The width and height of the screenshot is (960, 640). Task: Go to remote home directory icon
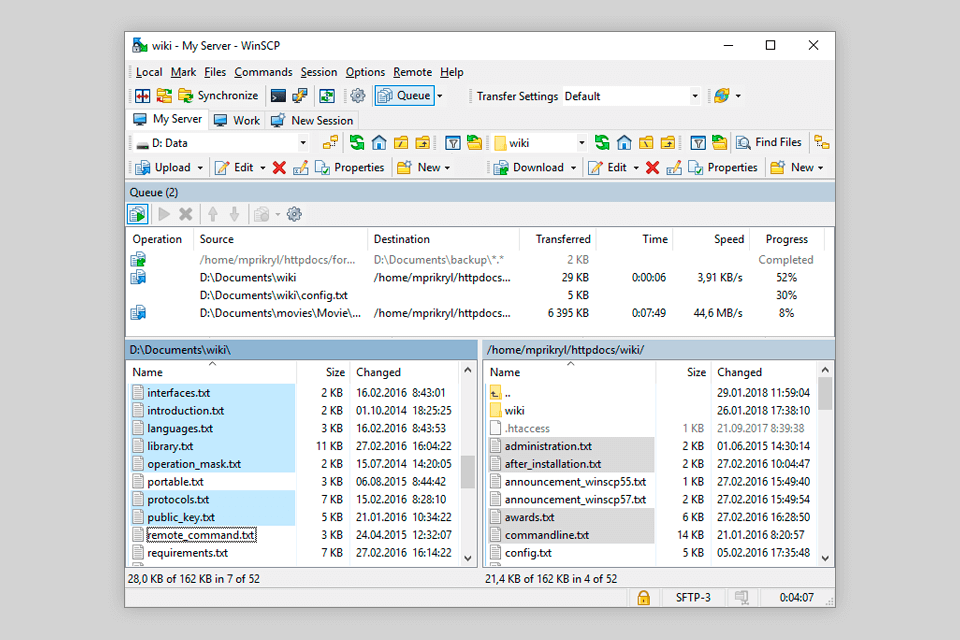(x=624, y=143)
